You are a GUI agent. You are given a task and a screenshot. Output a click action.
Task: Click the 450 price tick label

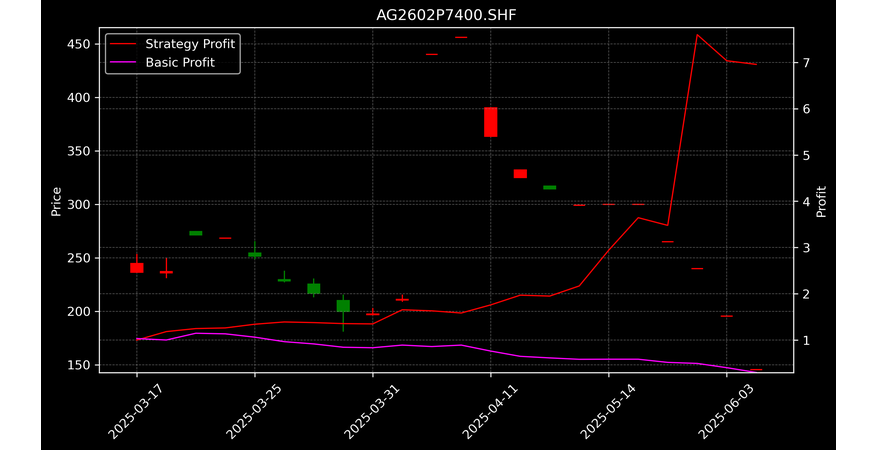78,44
